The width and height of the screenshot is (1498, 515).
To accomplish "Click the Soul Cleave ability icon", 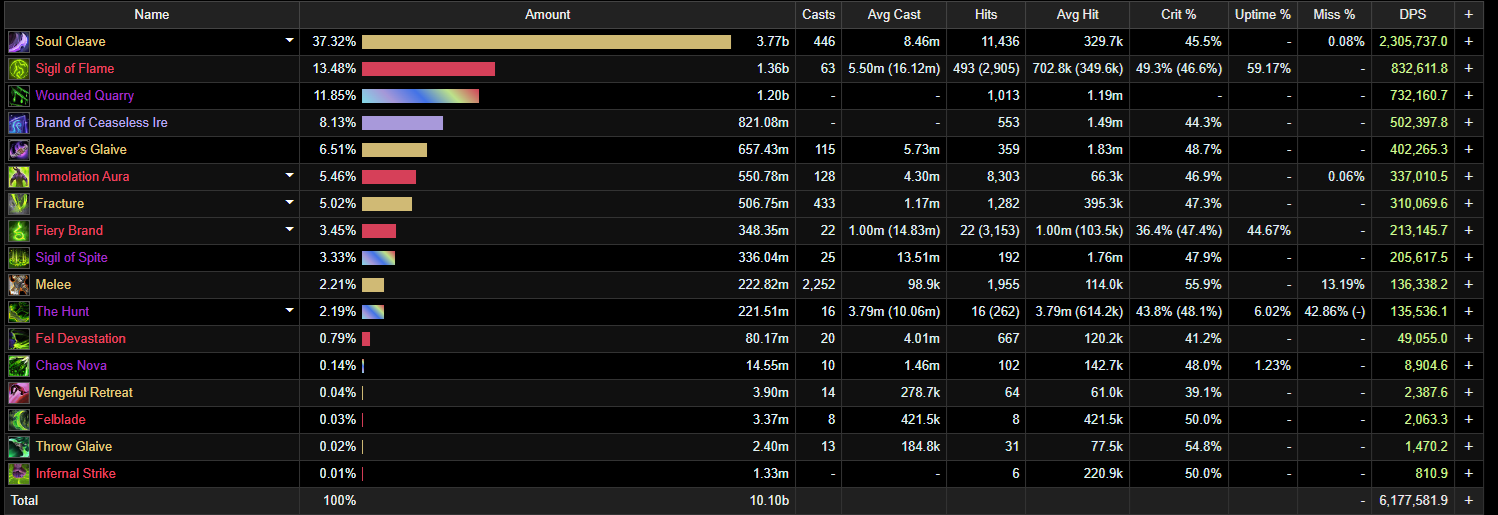I will (19, 42).
